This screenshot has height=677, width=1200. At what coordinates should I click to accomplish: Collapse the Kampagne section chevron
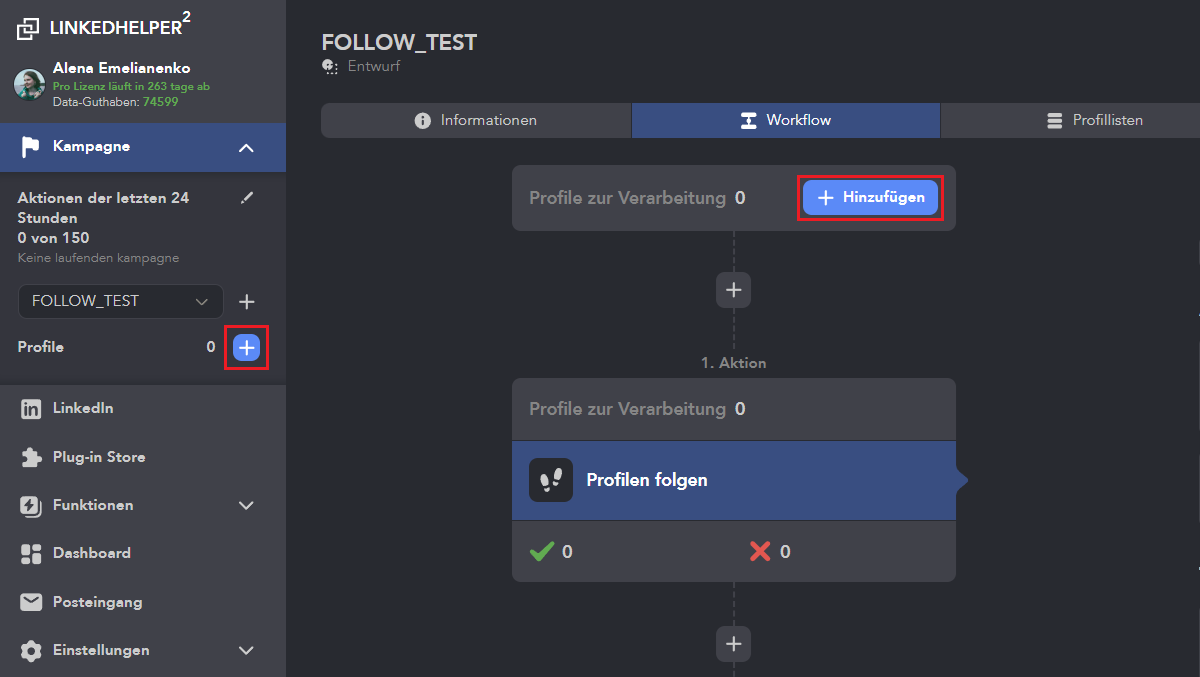click(246, 148)
